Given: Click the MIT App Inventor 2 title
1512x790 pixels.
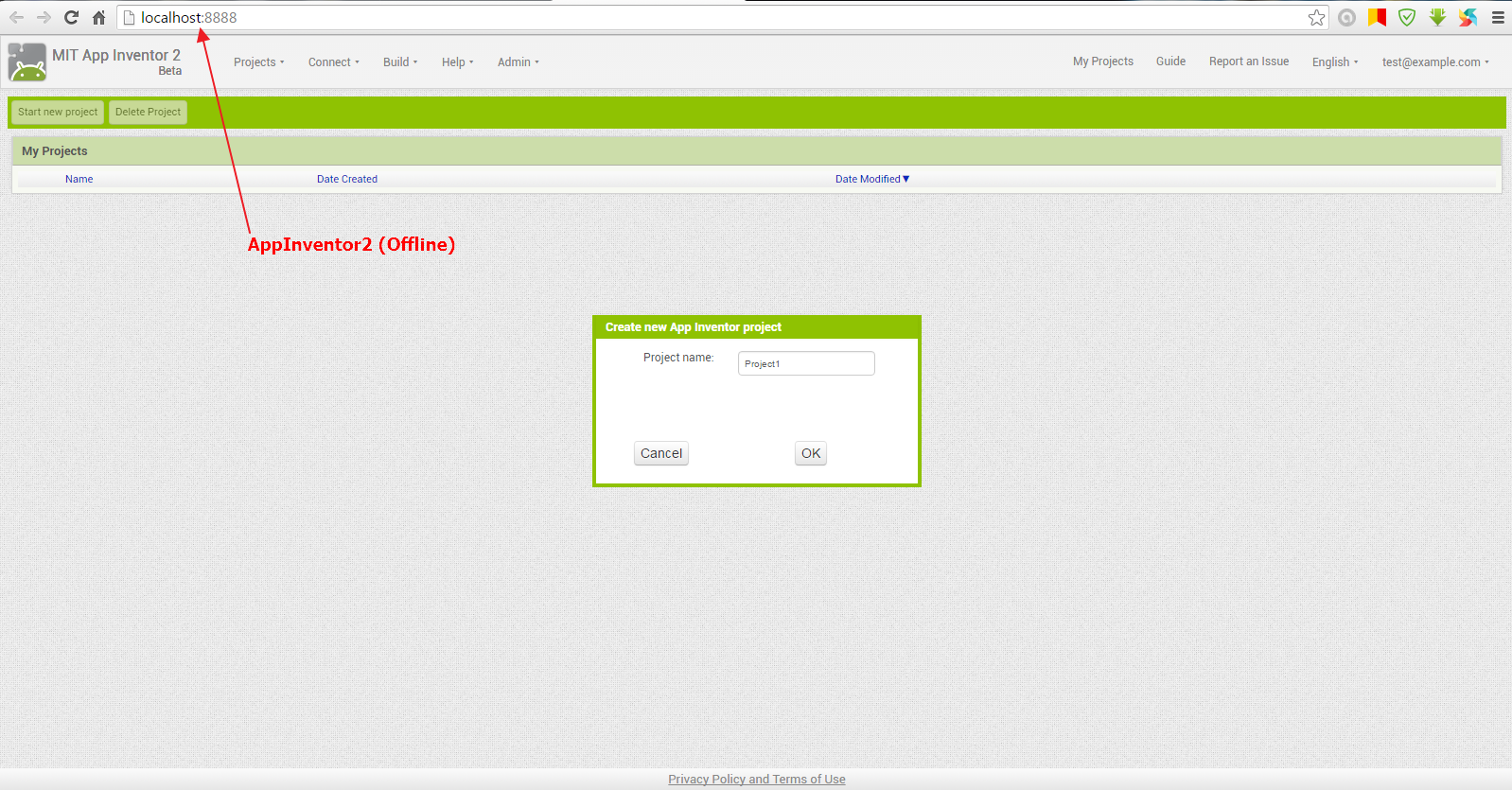Looking at the screenshot, I should (116, 56).
